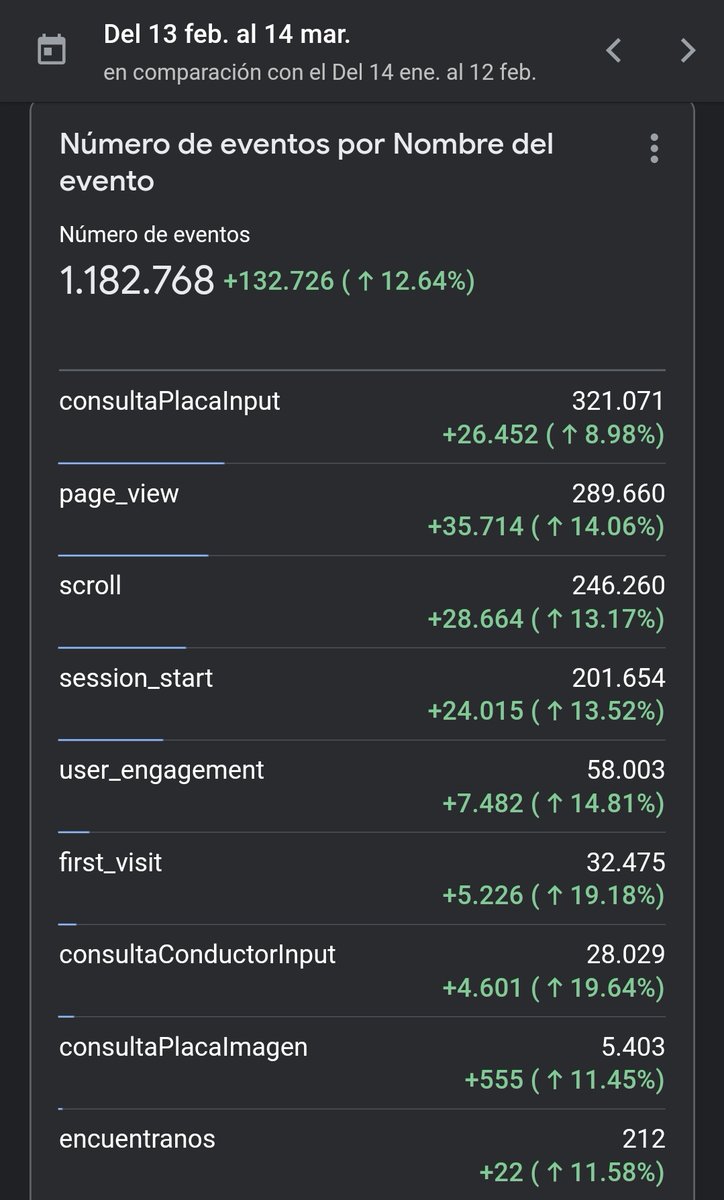Tap the value 28.029
724x1200 pixels.
(x=625, y=954)
